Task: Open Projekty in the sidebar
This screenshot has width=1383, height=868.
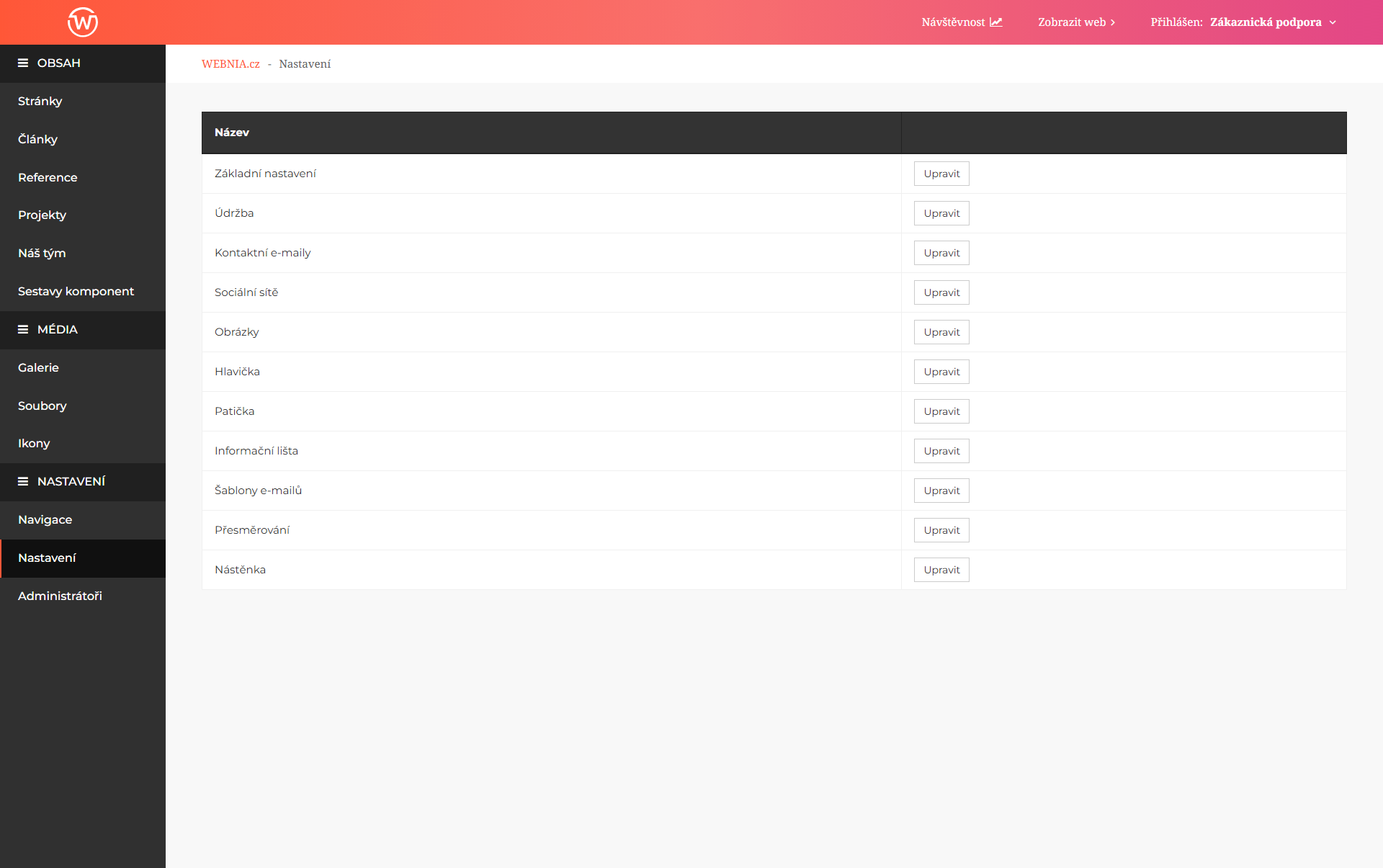Action: pyautogui.click(x=83, y=215)
